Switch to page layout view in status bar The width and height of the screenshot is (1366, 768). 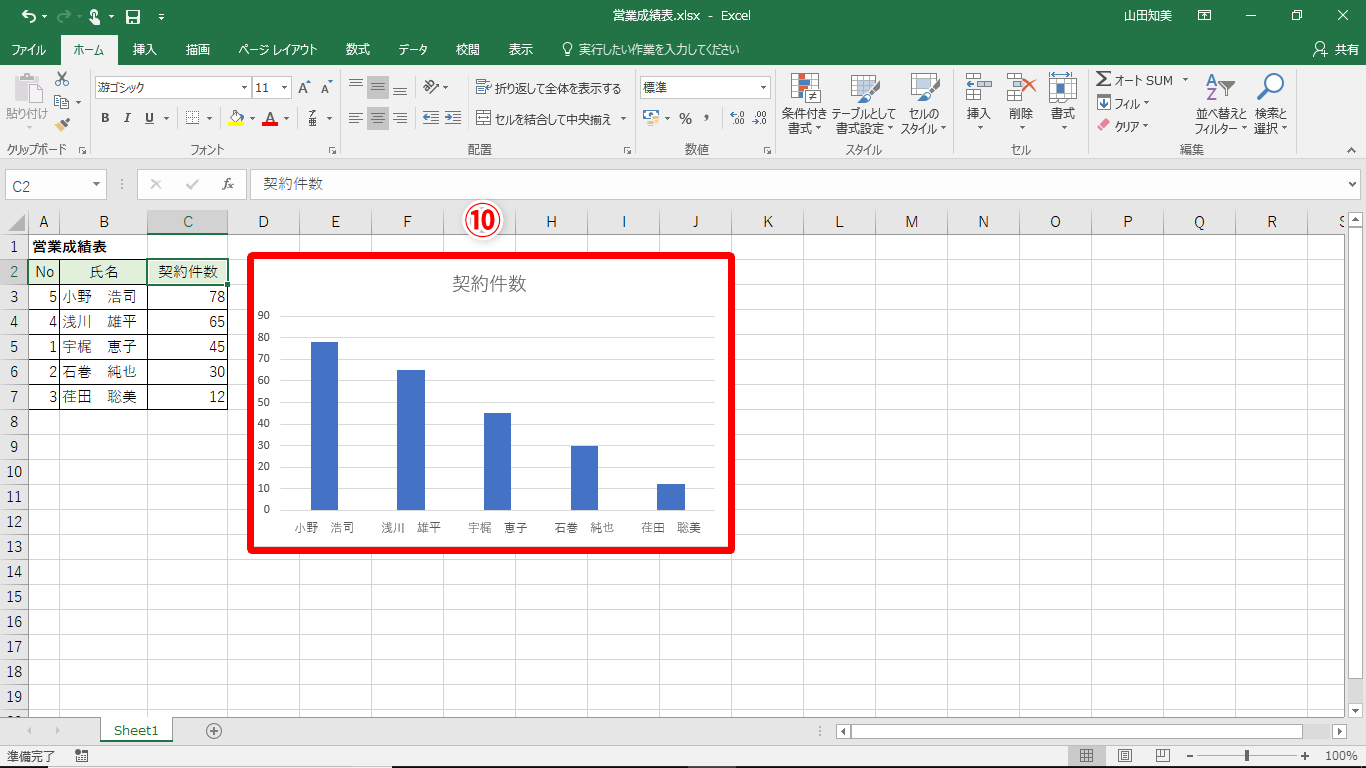1125,756
